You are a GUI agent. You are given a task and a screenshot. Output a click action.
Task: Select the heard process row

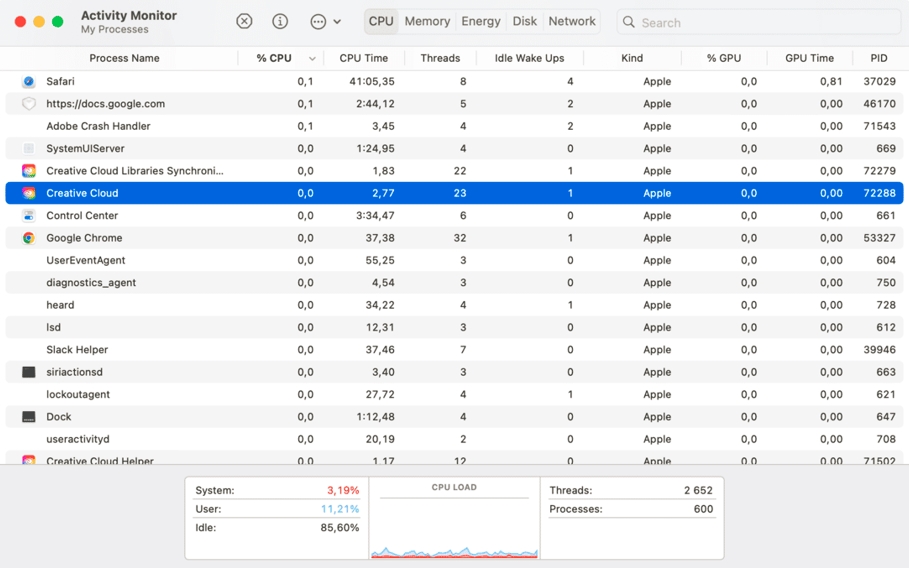[x=454, y=305]
